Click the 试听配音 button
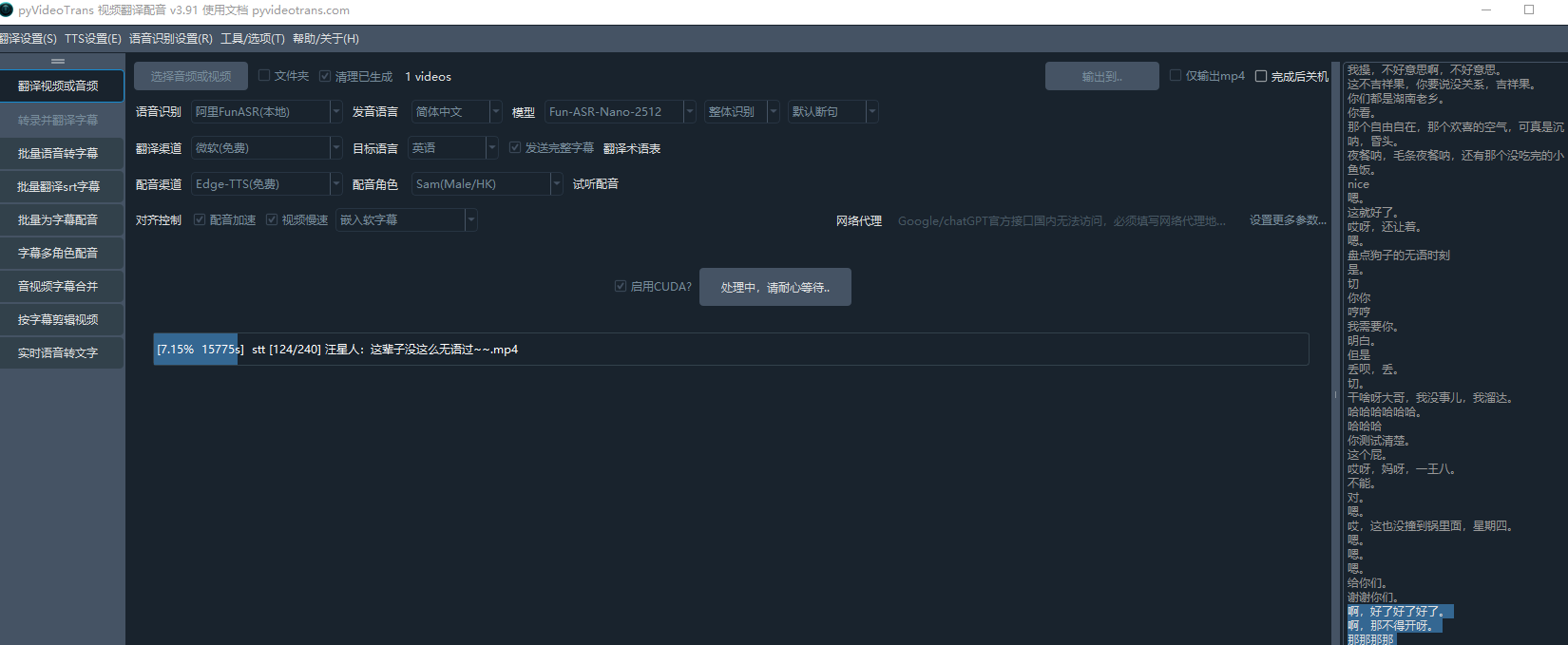The height and width of the screenshot is (645, 1568). (x=596, y=184)
